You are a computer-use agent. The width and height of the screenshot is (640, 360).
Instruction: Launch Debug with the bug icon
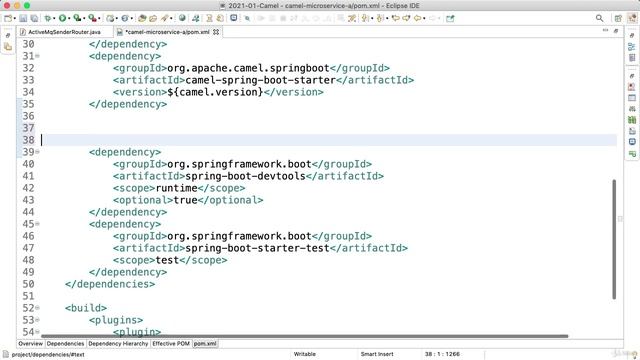point(48,18)
